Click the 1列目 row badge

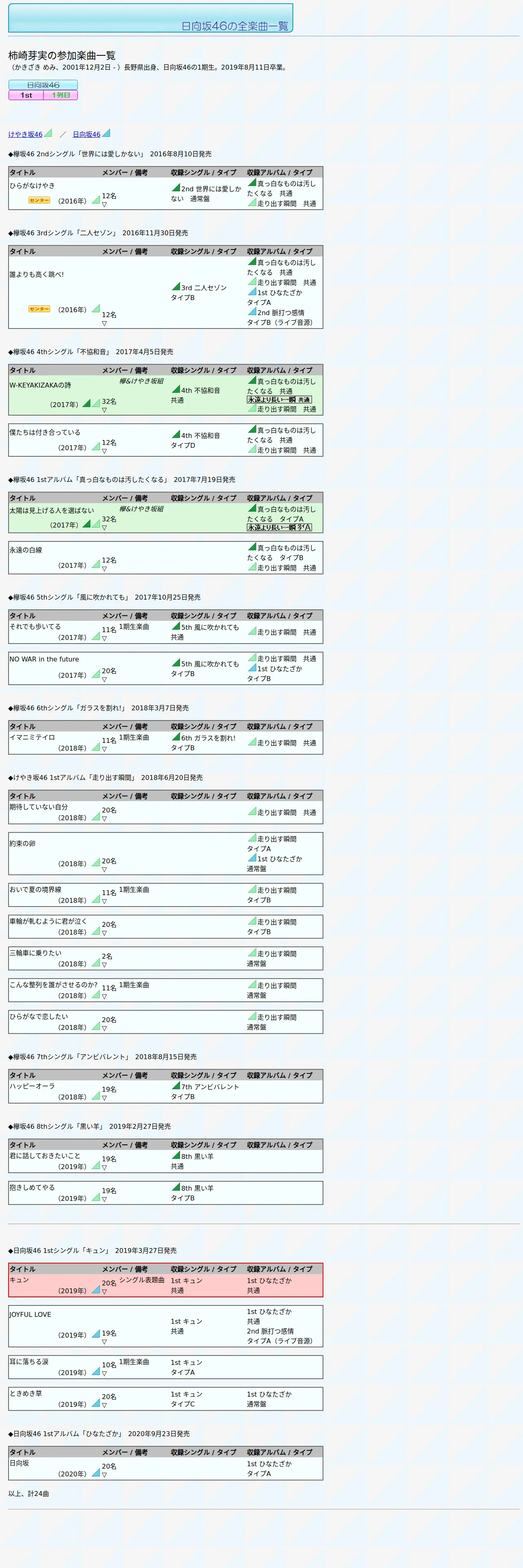point(61,95)
